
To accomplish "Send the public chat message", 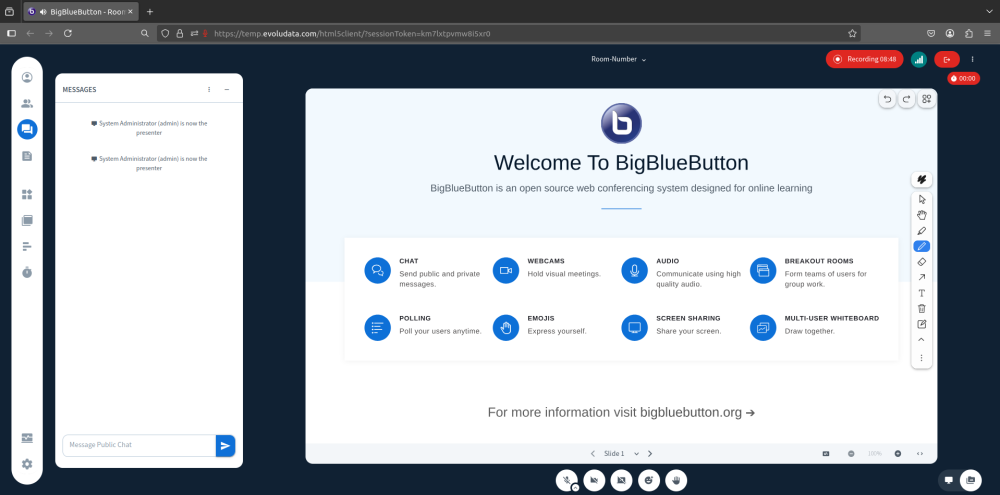I will tap(225, 445).
